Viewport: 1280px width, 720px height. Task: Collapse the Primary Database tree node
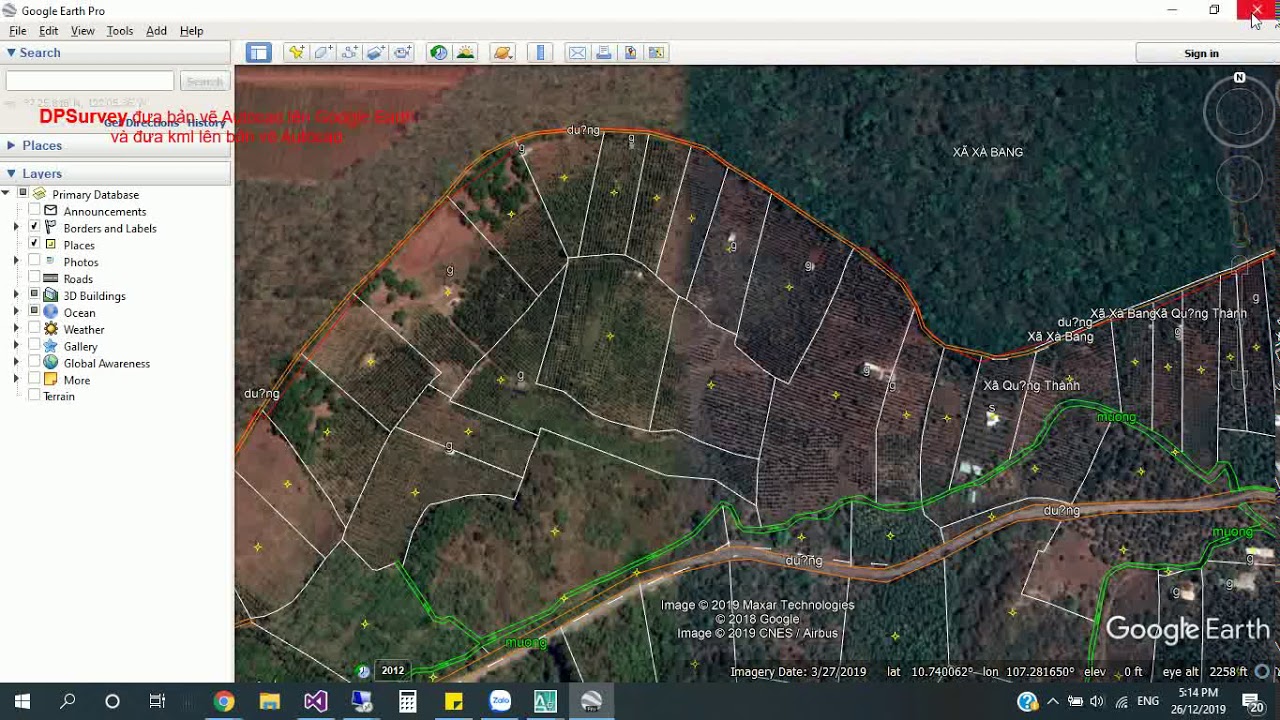tap(6, 194)
